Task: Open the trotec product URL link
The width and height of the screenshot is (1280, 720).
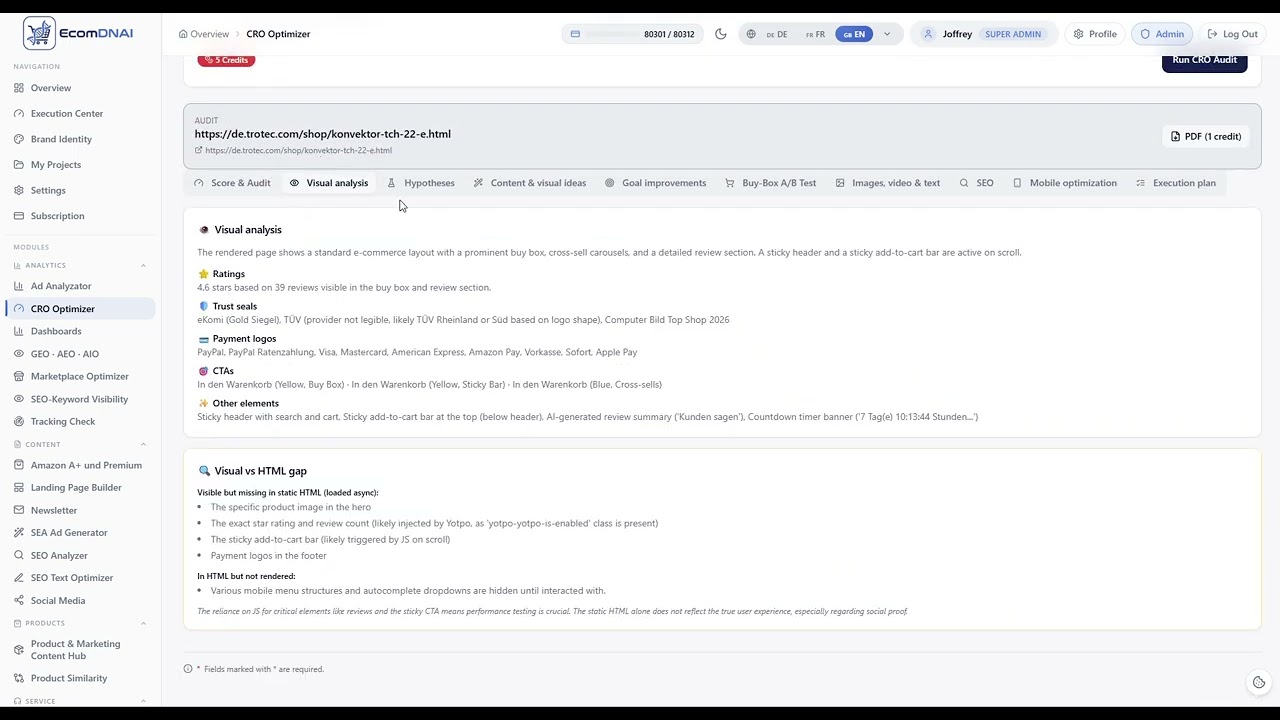Action: pyautogui.click(x=297, y=151)
